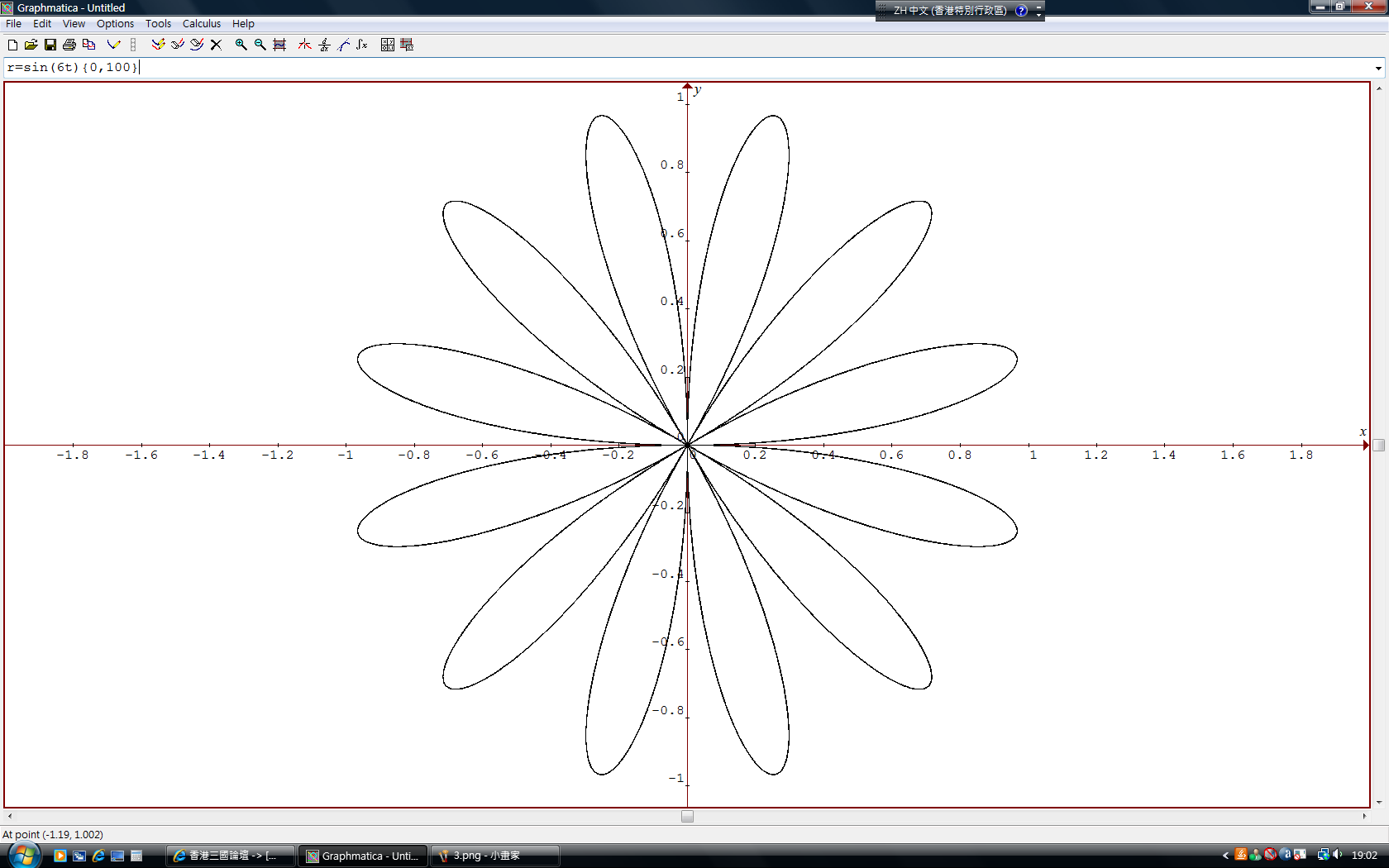Open the Point Tables grid icon
The image size is (1389, 868).
[388, 45]
